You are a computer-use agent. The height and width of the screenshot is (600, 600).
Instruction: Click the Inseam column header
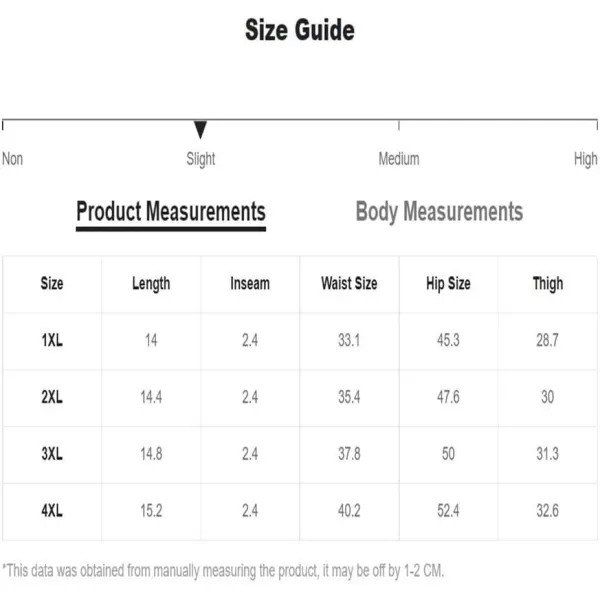coord(250,284)
